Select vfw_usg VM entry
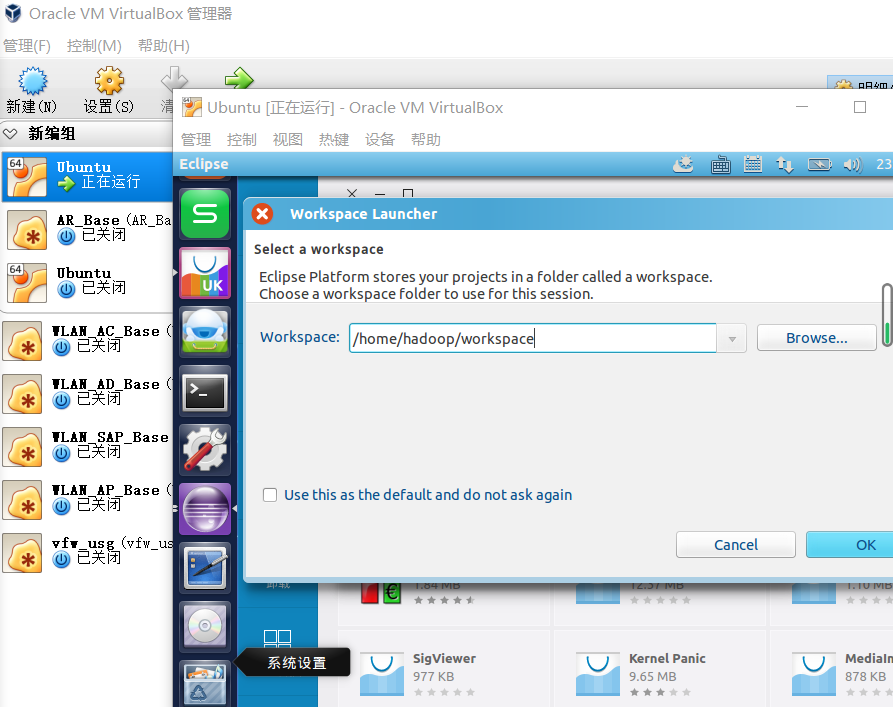This screenshot has width=893, height=707. coord(87,551)
